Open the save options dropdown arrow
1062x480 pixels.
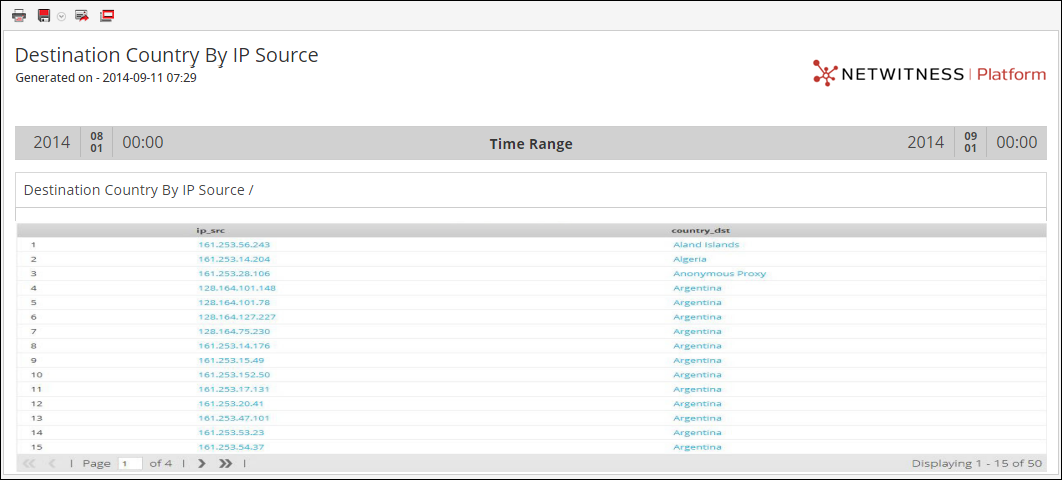pos(61,17)
